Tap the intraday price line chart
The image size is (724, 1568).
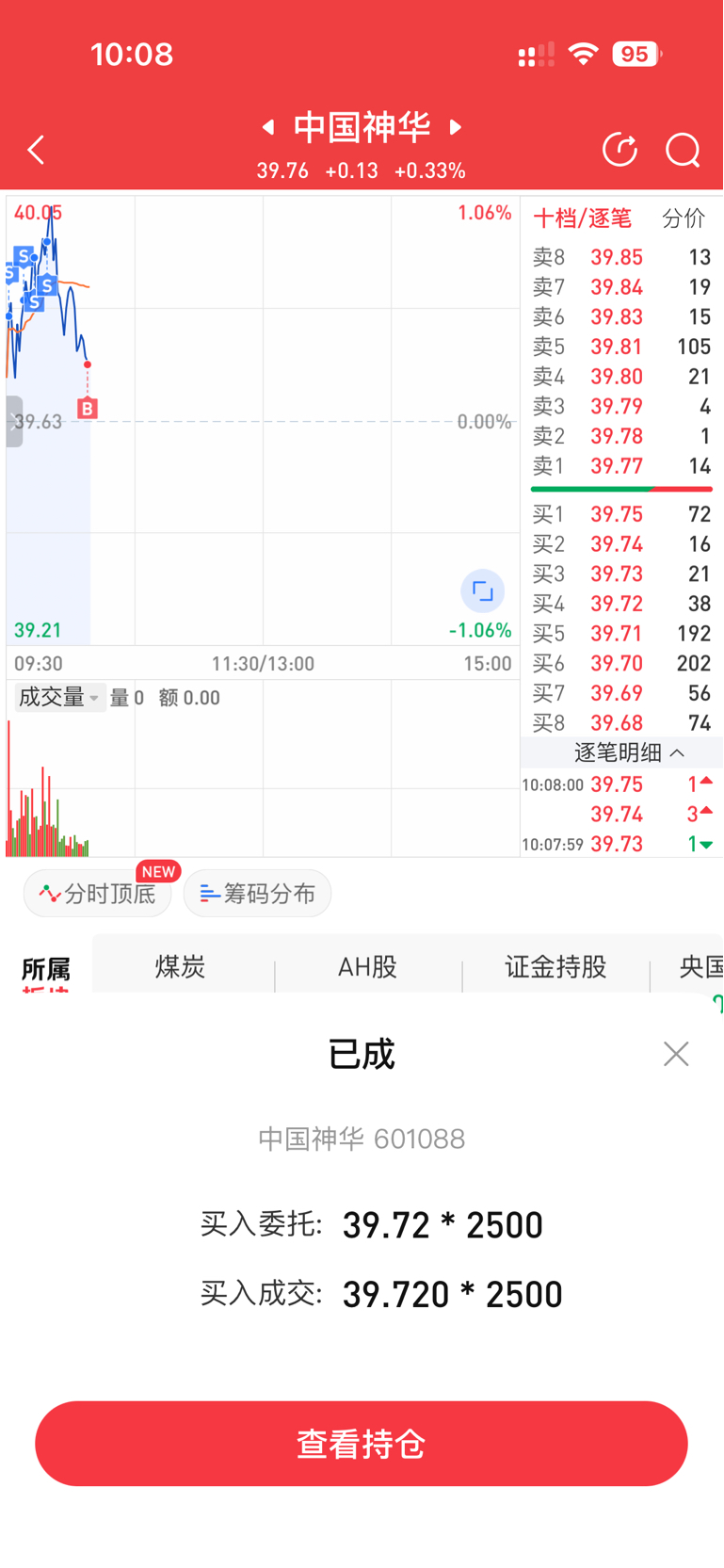[x=263, y=421]
